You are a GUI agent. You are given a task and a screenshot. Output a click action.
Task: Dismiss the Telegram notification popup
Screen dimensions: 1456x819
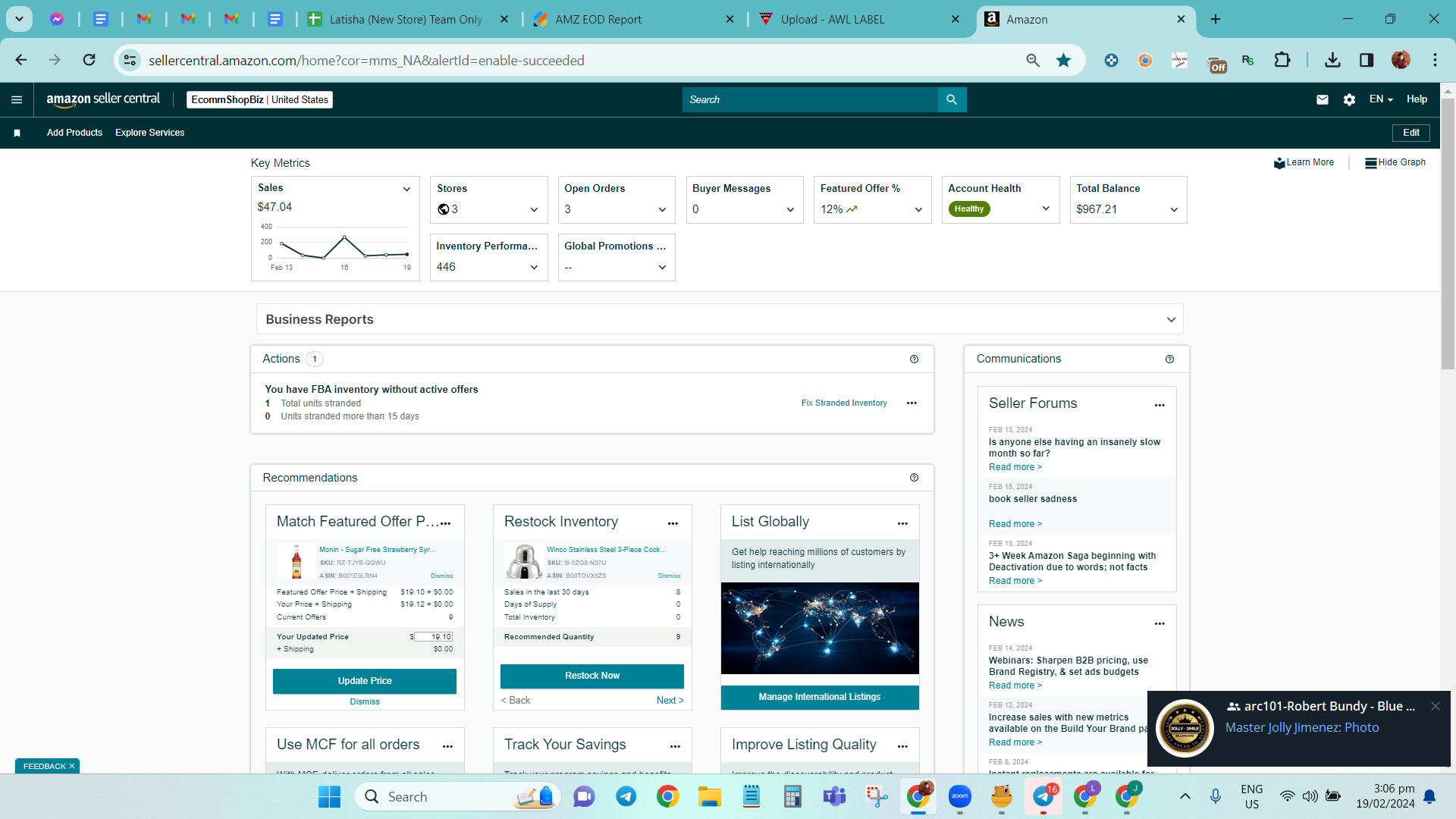[x=1435, y=706]
